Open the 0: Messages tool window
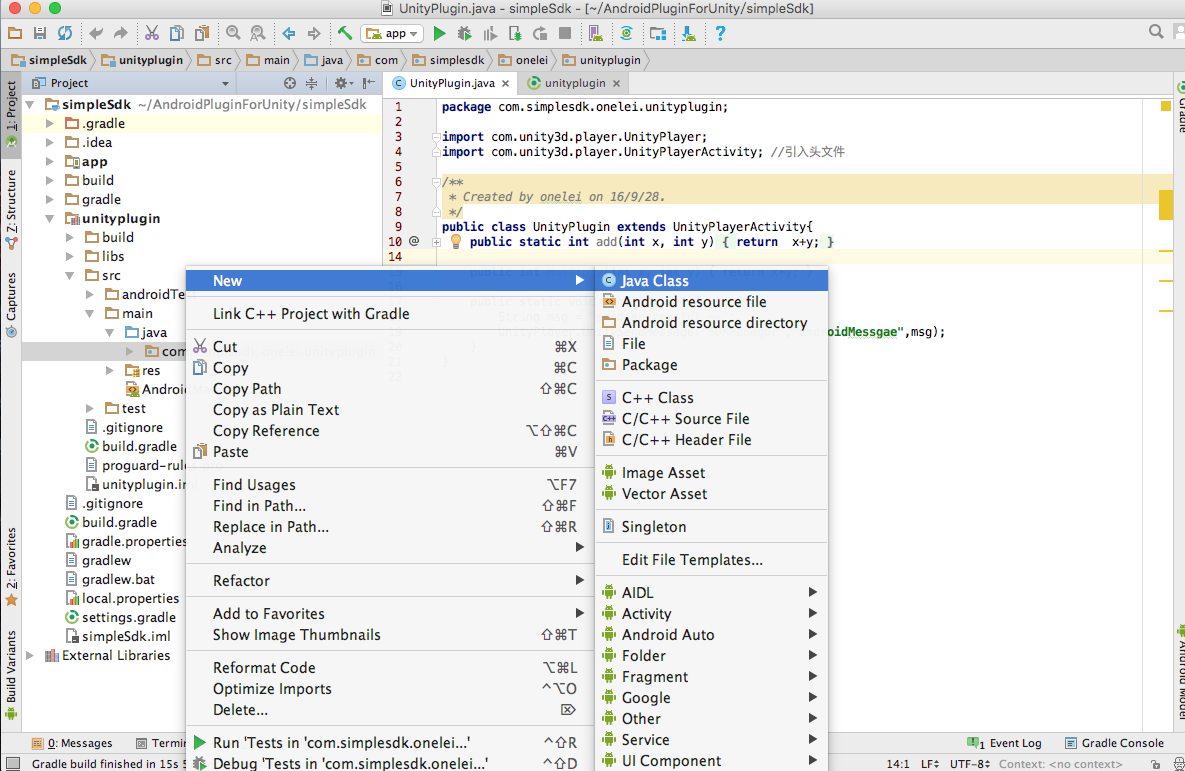1185x771 pixels. (72, 743)
